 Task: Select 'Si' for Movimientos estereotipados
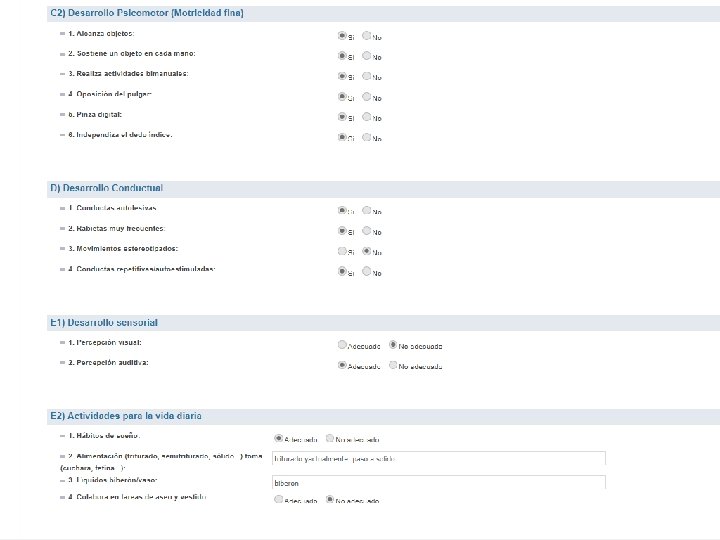tap(343, 251)
